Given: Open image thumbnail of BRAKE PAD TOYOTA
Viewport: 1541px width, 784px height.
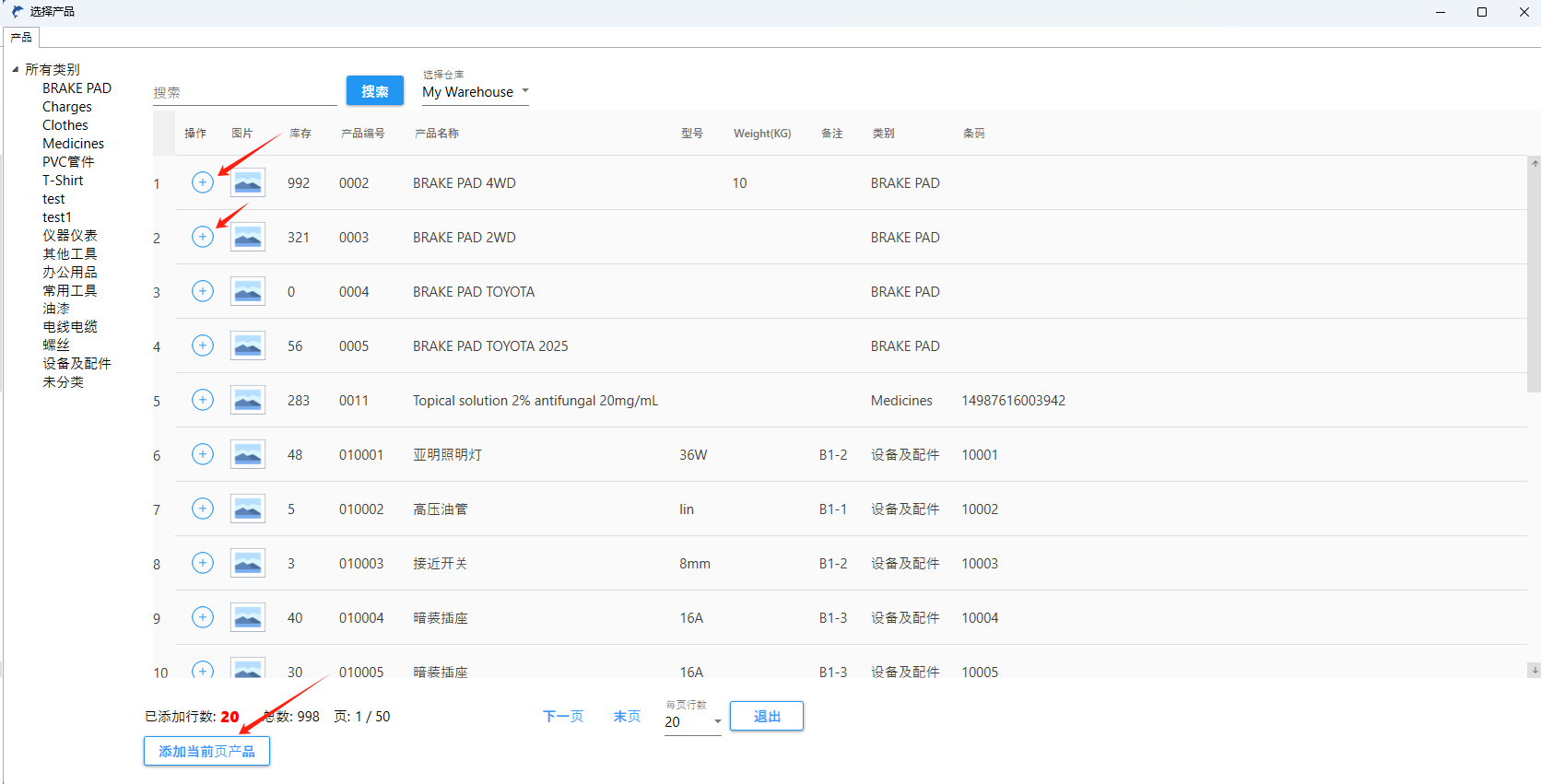Looking at the screenshot, I should [x=248, y=291].
